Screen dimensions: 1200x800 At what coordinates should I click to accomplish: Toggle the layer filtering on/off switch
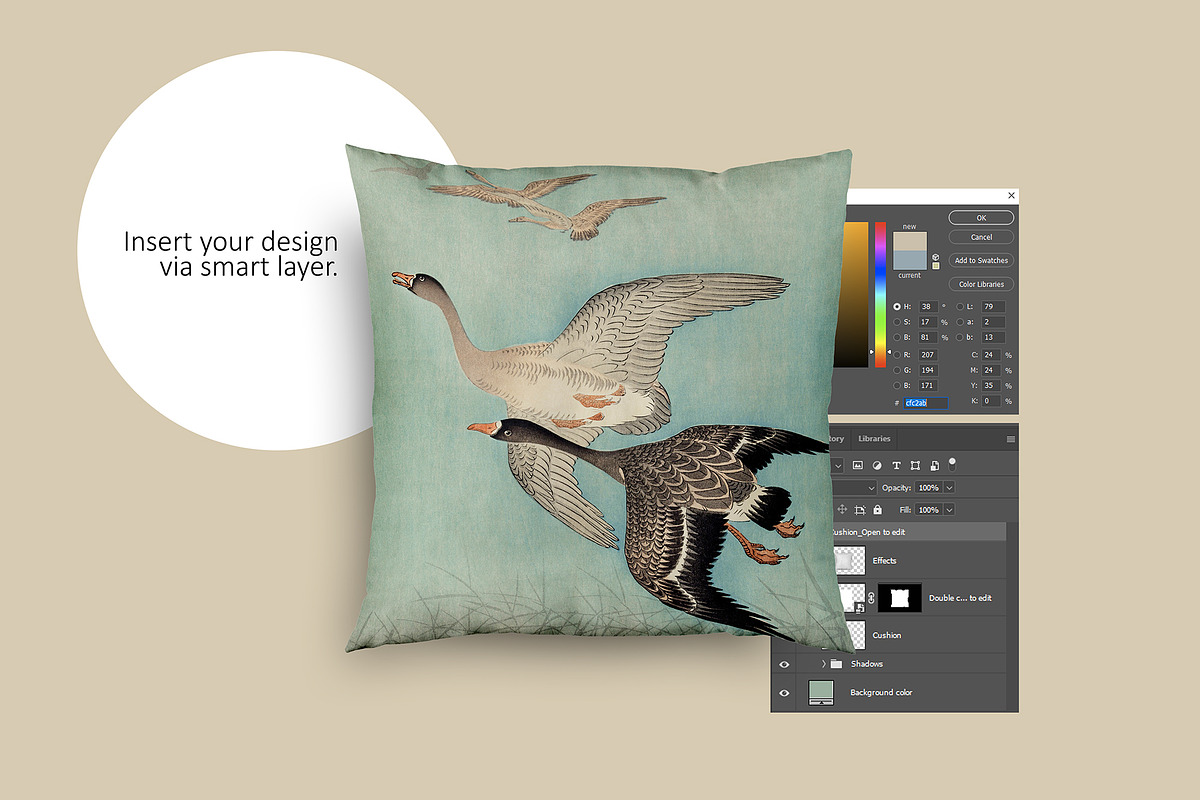tap(952, 465)
